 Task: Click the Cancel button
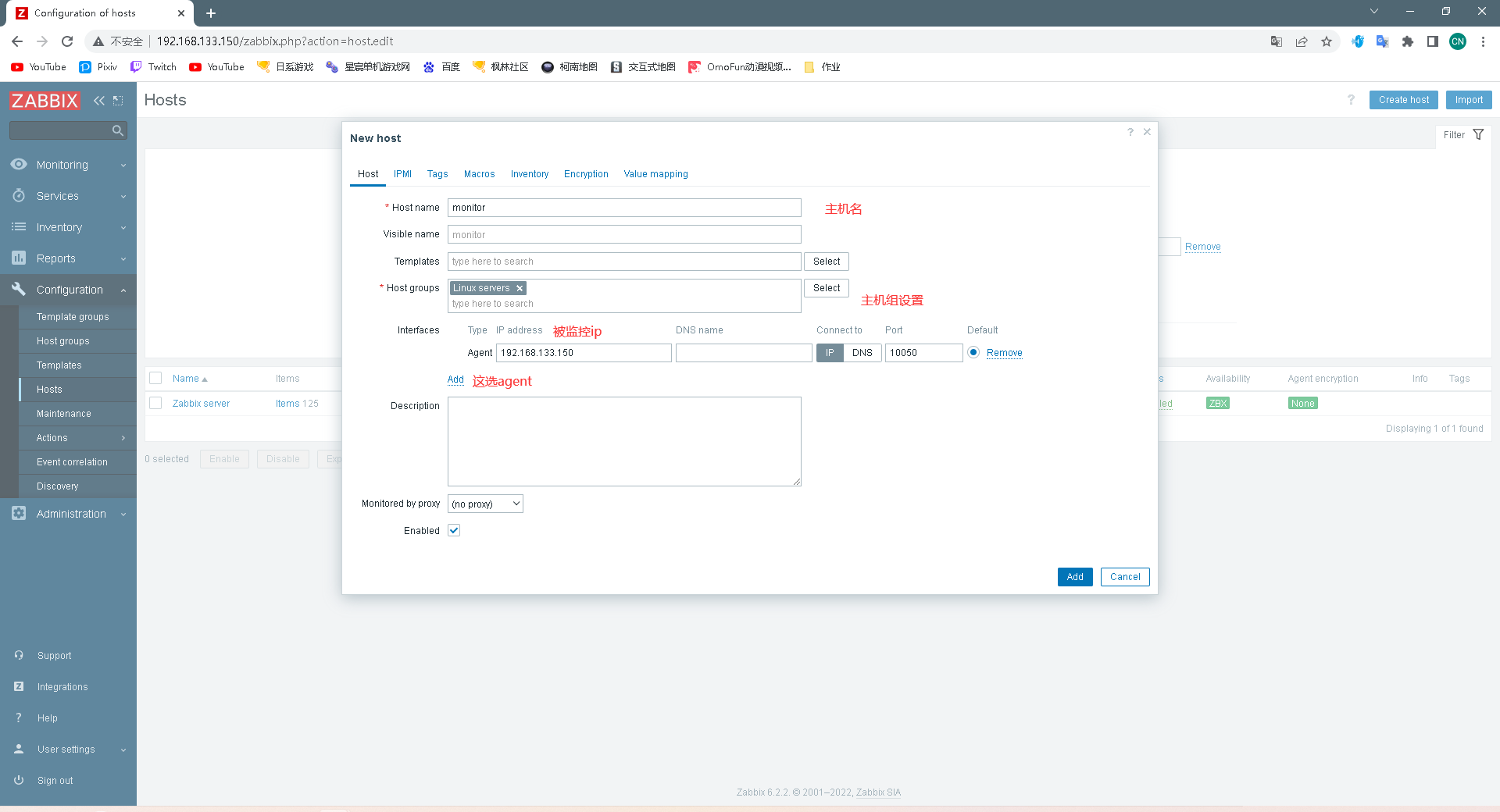pos(1125,577)
